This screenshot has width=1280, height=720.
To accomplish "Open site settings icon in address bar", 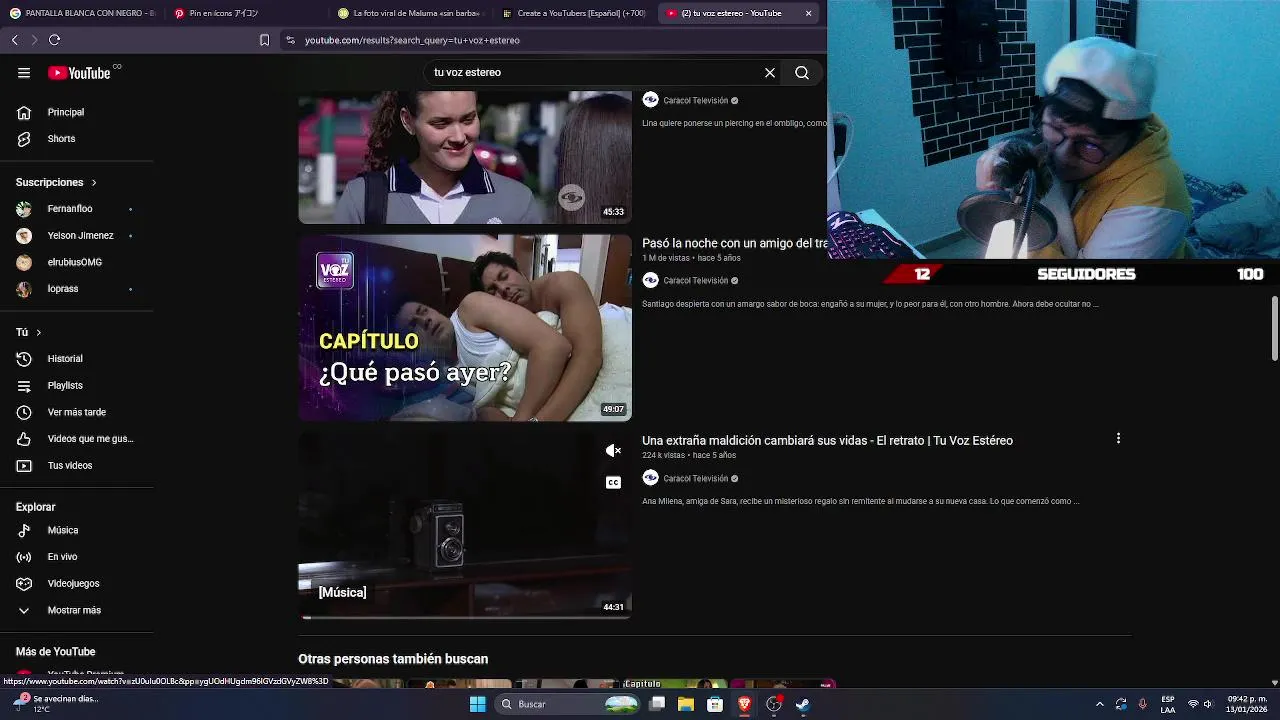I will click(x=290, y=40).
